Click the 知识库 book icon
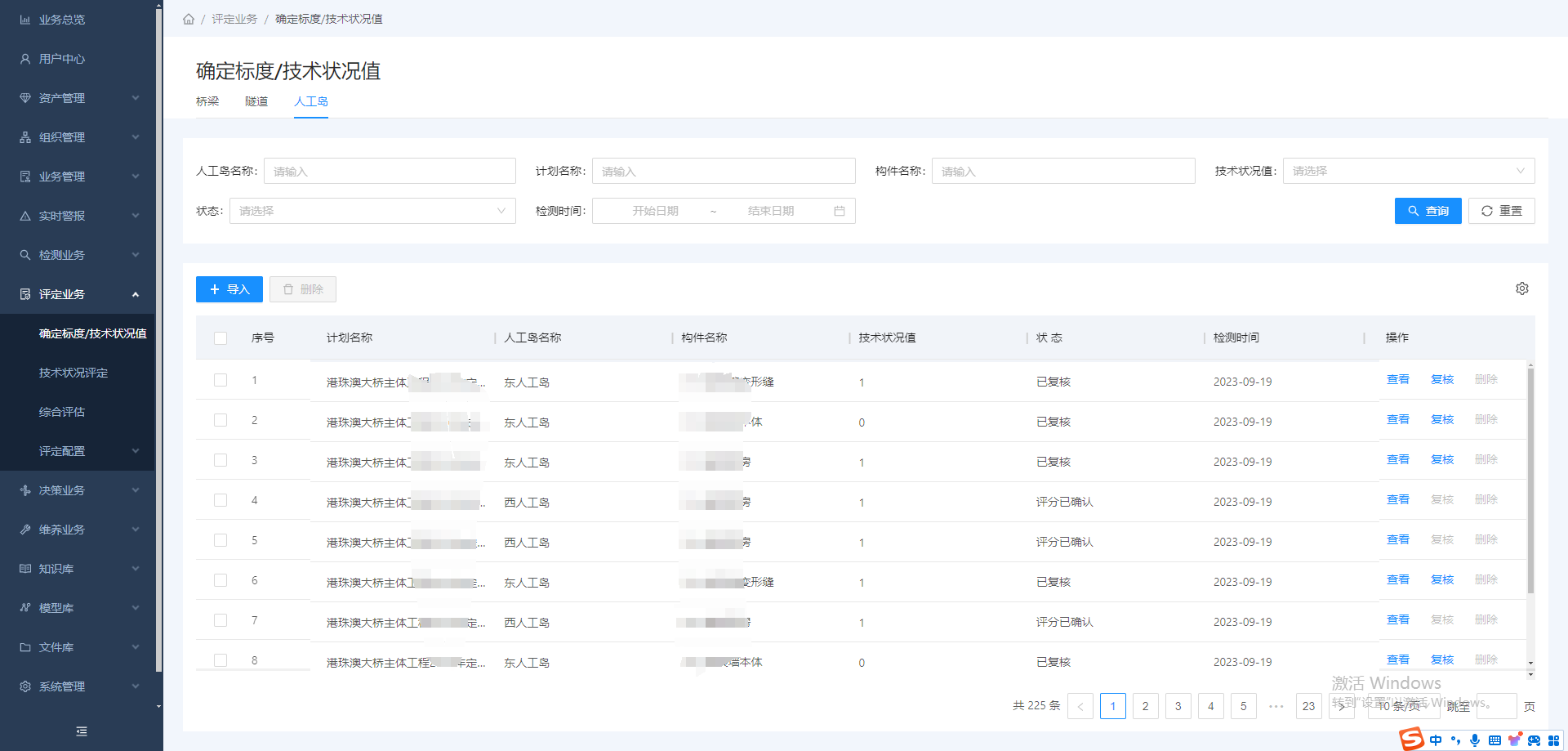Image resolution: width=1568 pixels, height=751 pixels. click(x=25, y=569)
